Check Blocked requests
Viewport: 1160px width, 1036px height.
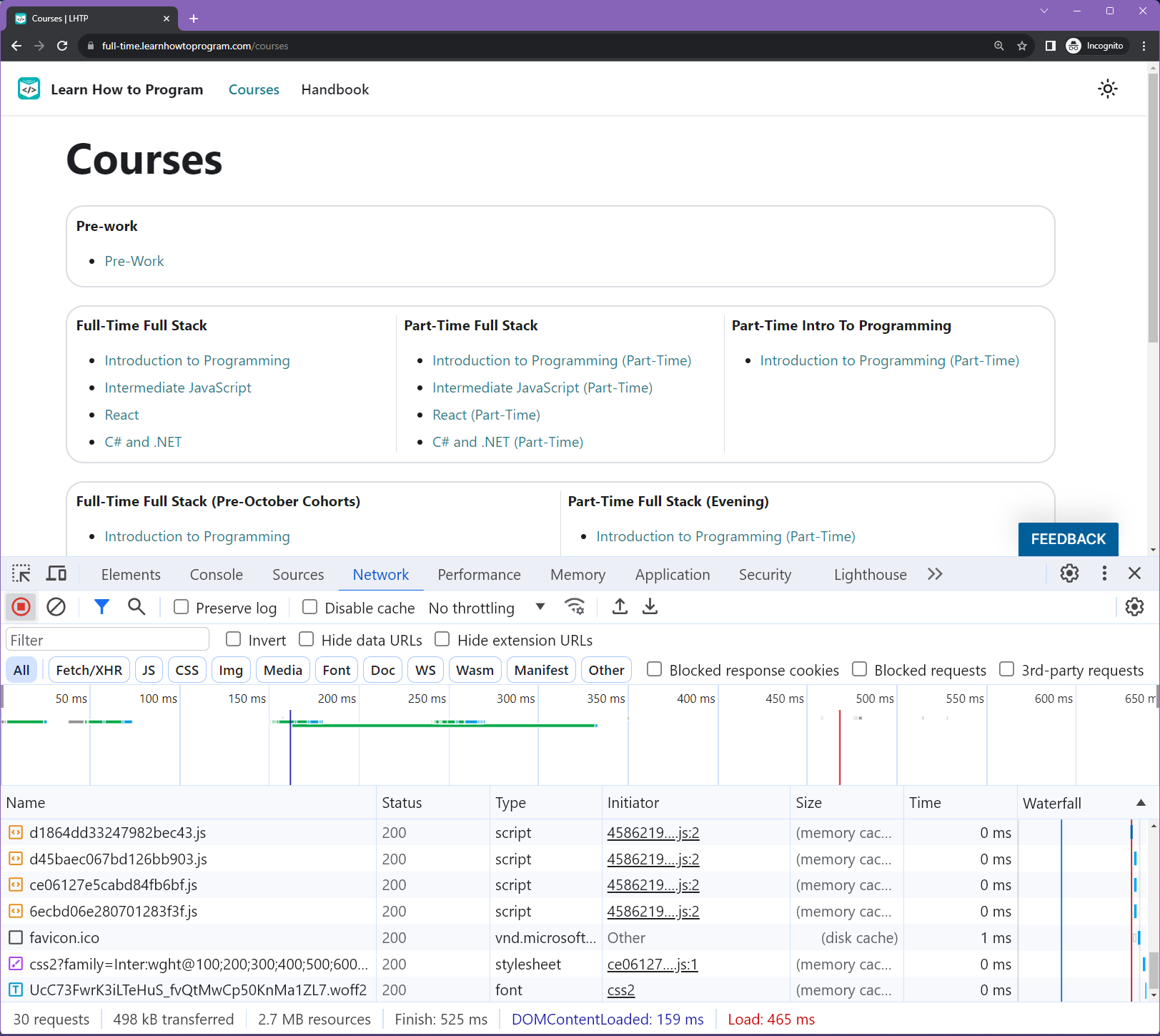tap(860, 669)
